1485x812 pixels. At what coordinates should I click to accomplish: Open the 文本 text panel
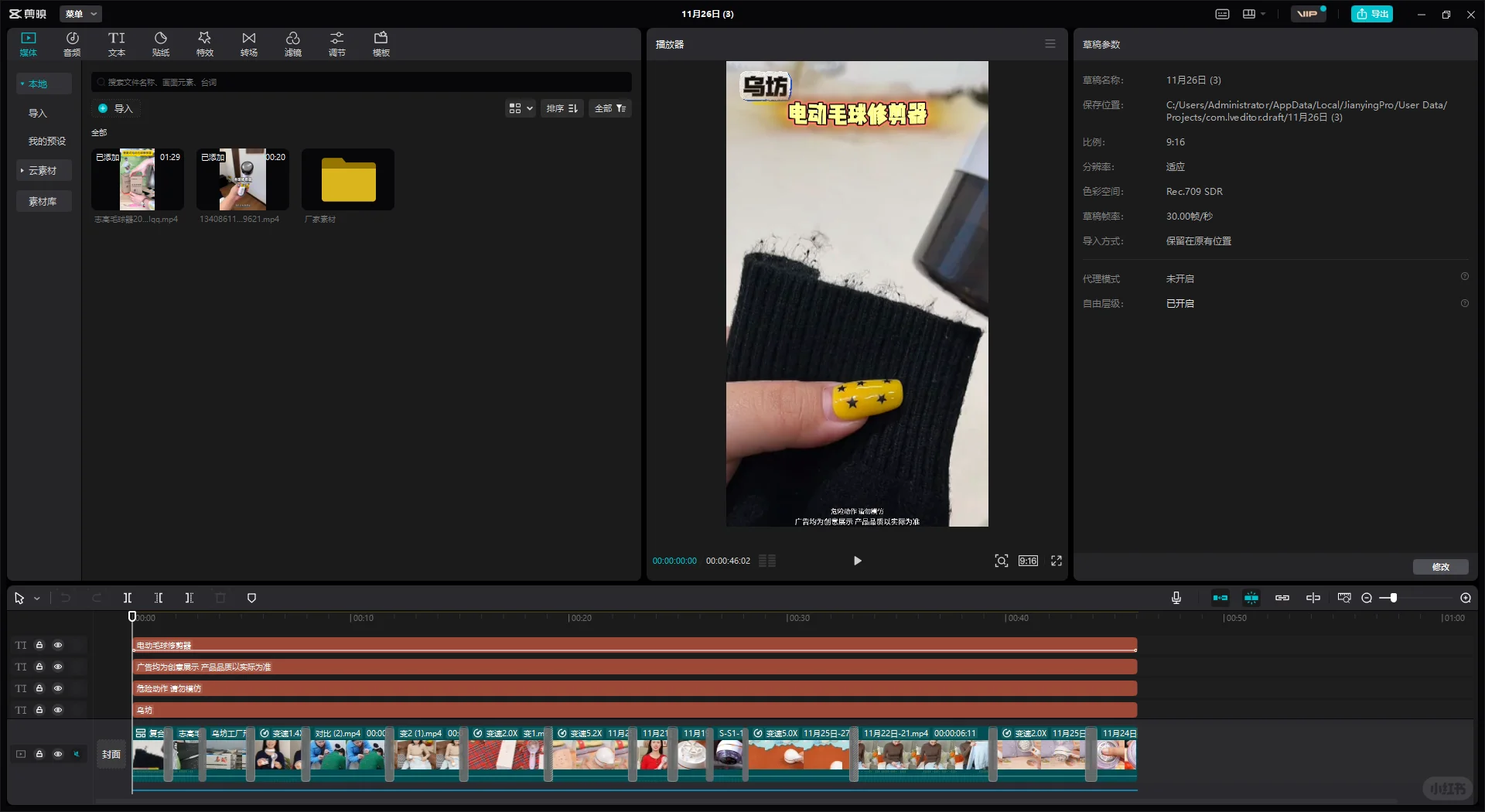tap(116, 44)
